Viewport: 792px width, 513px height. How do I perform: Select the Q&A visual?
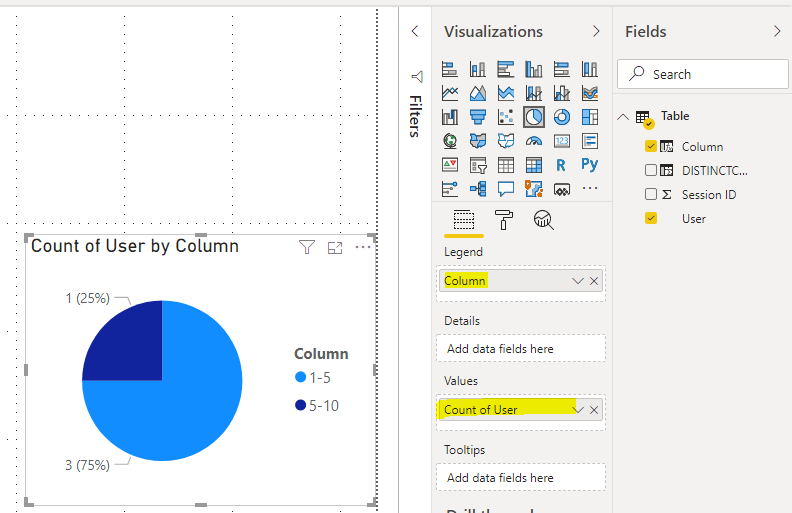(506, 189)
